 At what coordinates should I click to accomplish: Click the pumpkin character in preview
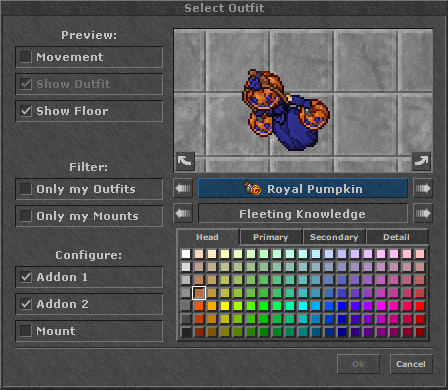(x=286, y=110)
